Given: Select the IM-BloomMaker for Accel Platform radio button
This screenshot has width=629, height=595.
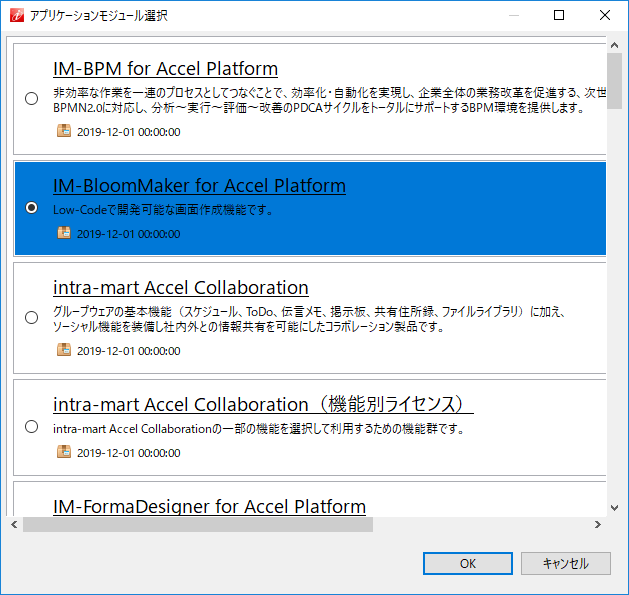Looking at the screenshot, I should pos(31,207).
